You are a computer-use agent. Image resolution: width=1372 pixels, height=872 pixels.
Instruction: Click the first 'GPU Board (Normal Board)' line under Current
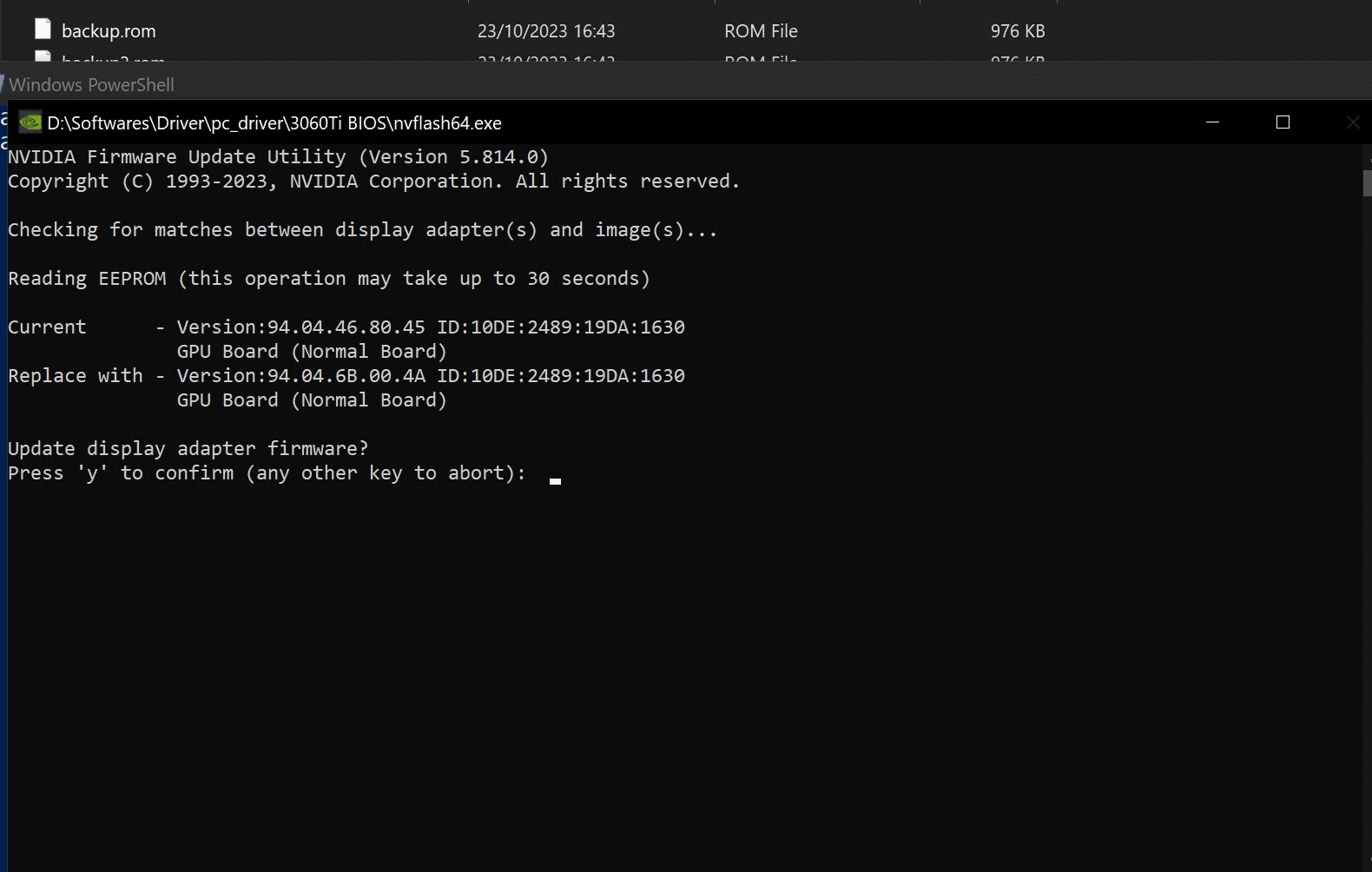[312, 352]
